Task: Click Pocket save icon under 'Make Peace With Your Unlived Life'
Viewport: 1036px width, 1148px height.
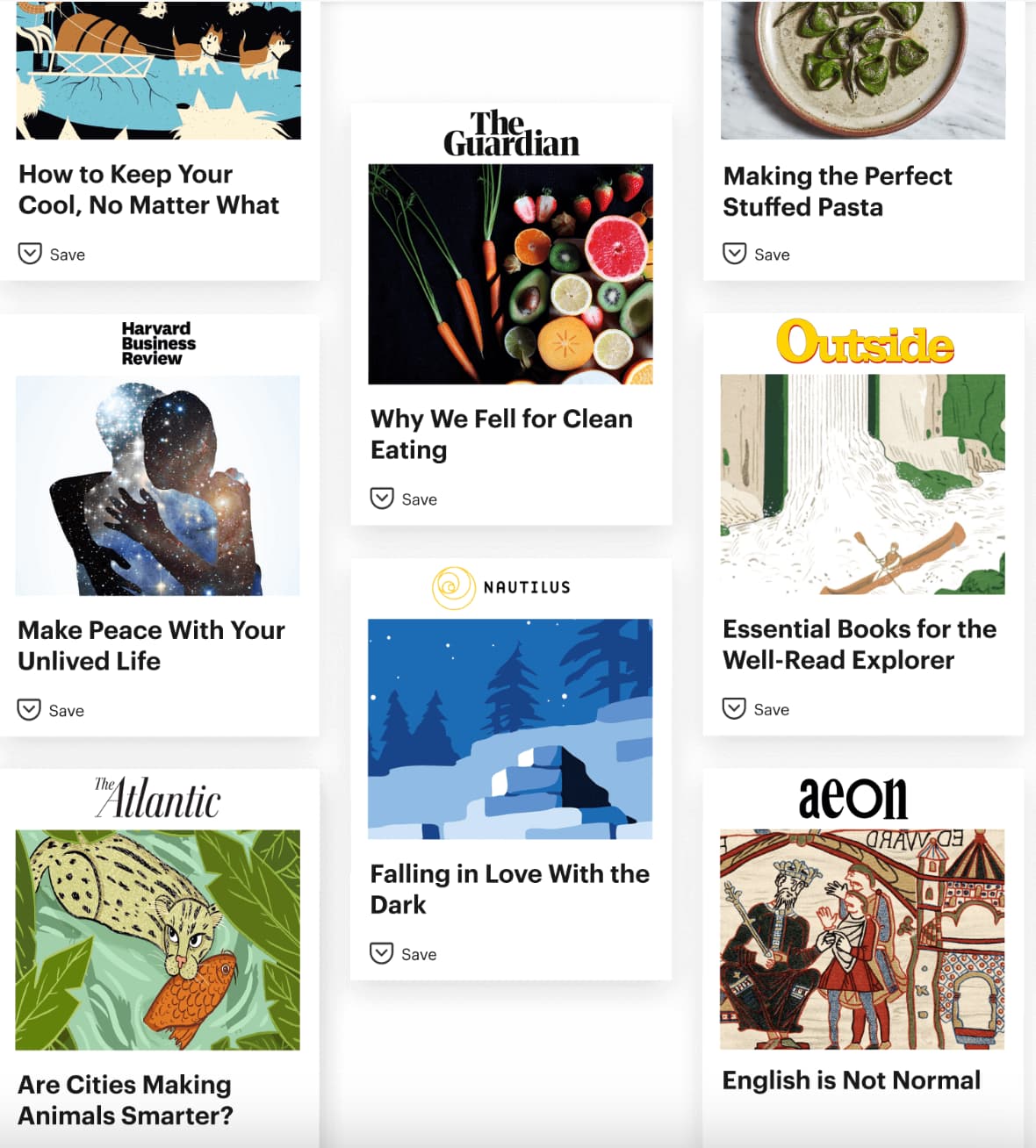Action: 29,709
